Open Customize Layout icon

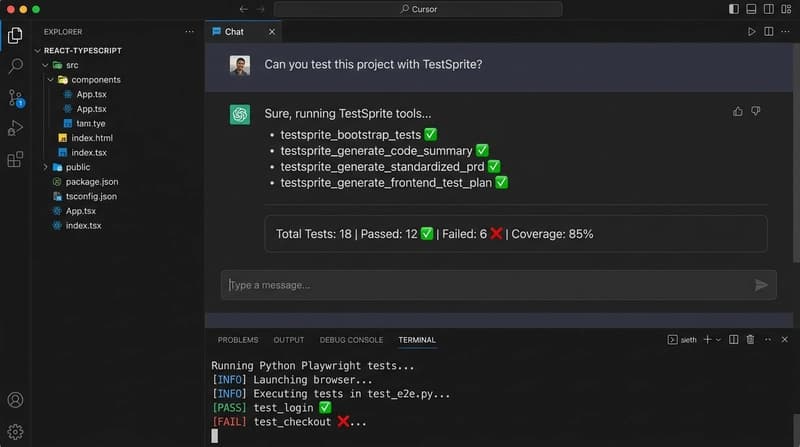click(786, 9)
